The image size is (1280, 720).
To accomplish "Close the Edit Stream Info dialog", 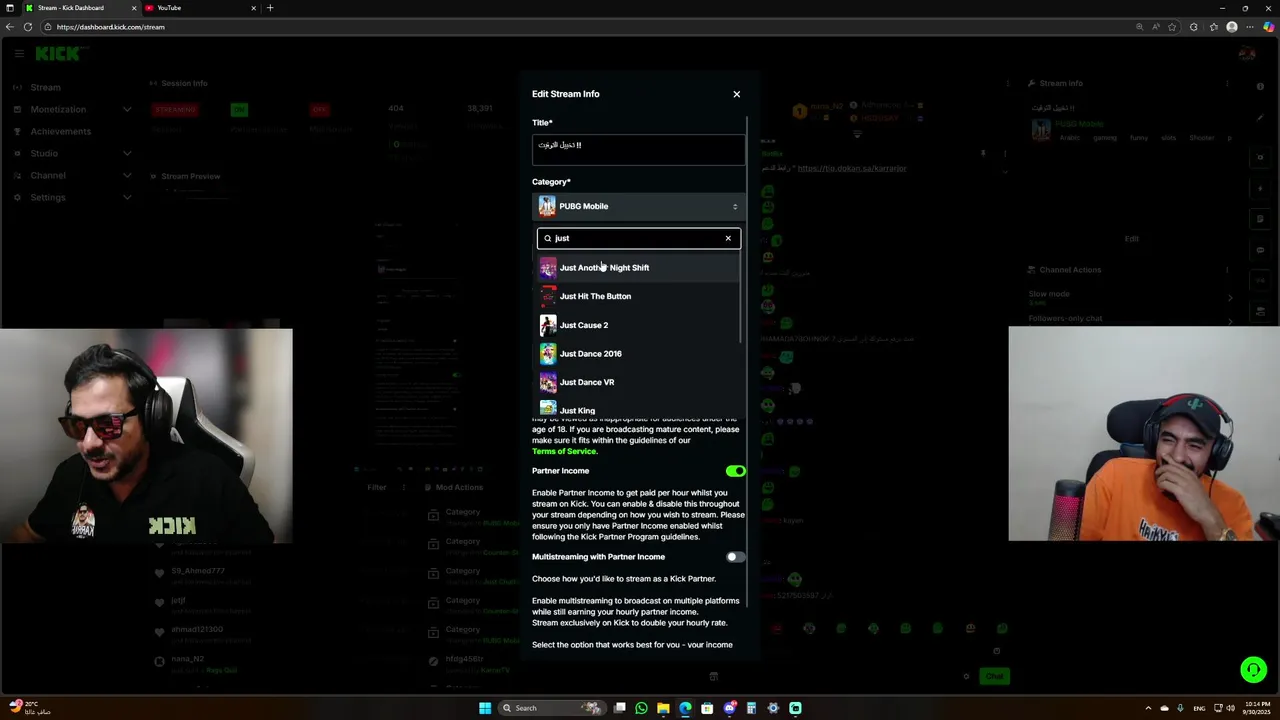I will tap(737, 94).
